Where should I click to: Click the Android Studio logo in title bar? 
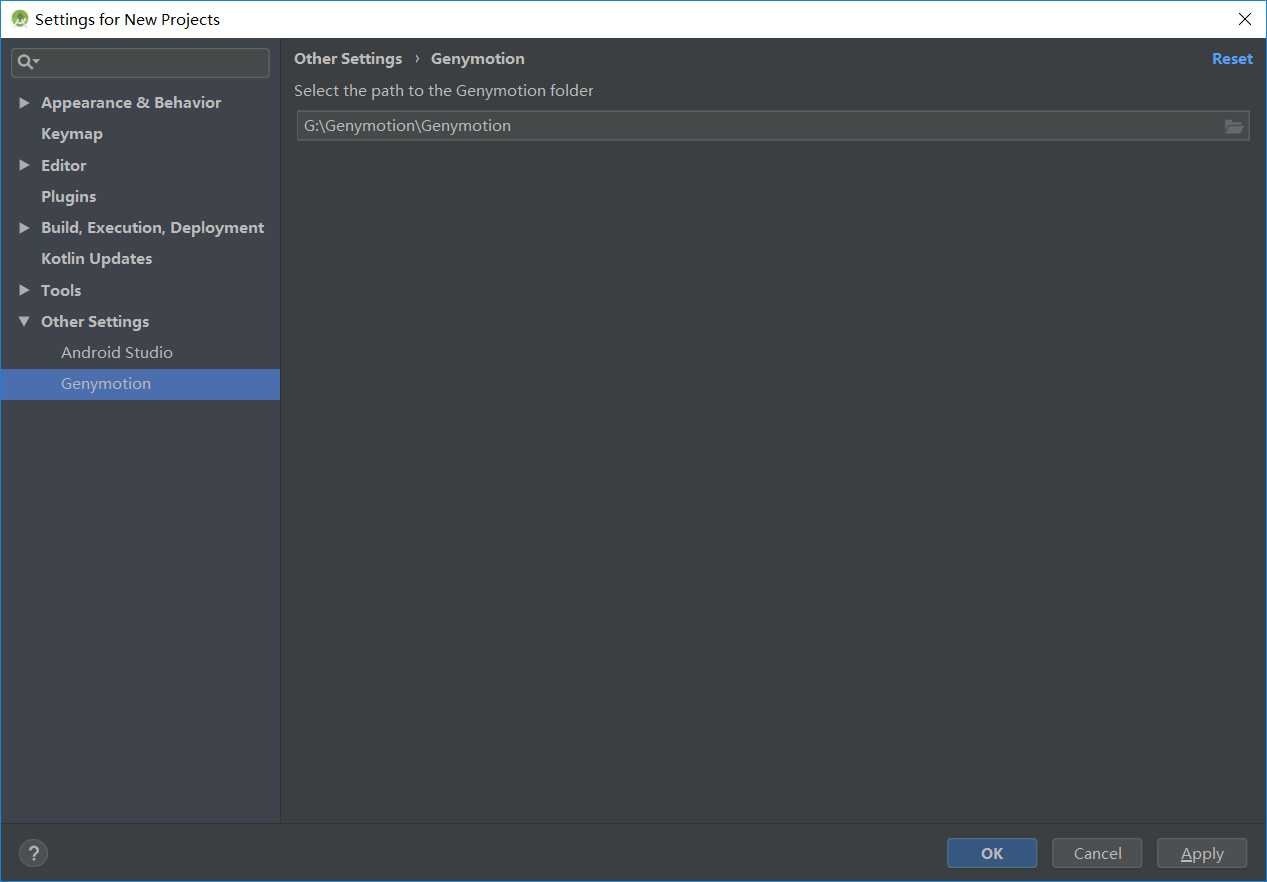19,19
